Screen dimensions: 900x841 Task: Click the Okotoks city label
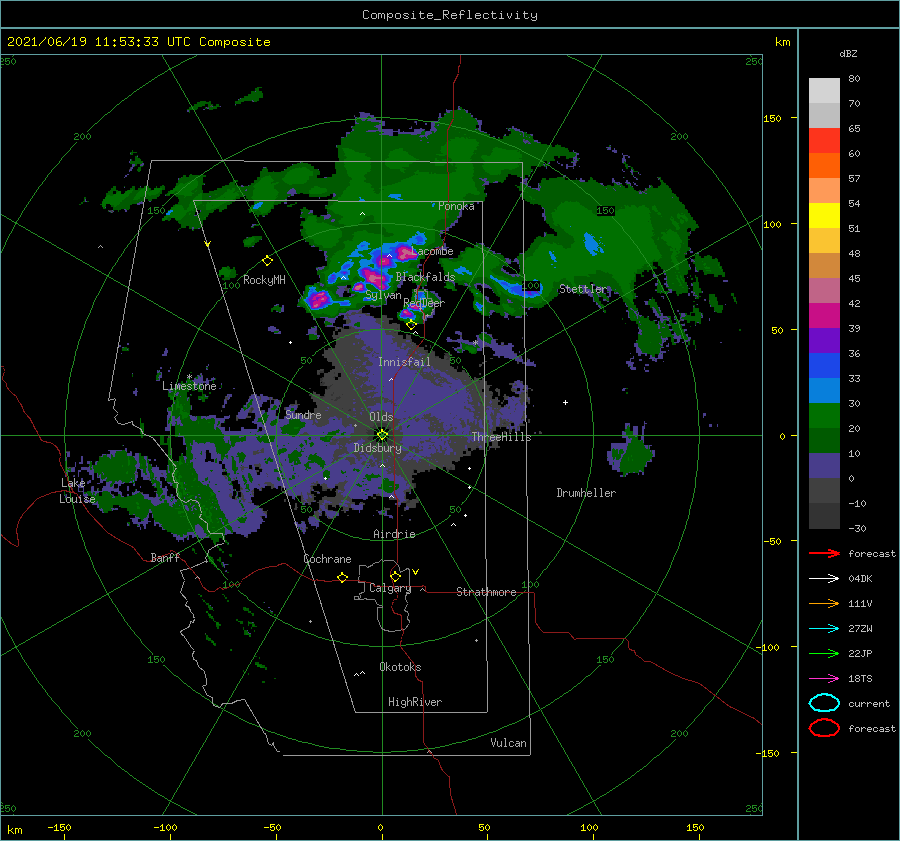tap(400, 666)
